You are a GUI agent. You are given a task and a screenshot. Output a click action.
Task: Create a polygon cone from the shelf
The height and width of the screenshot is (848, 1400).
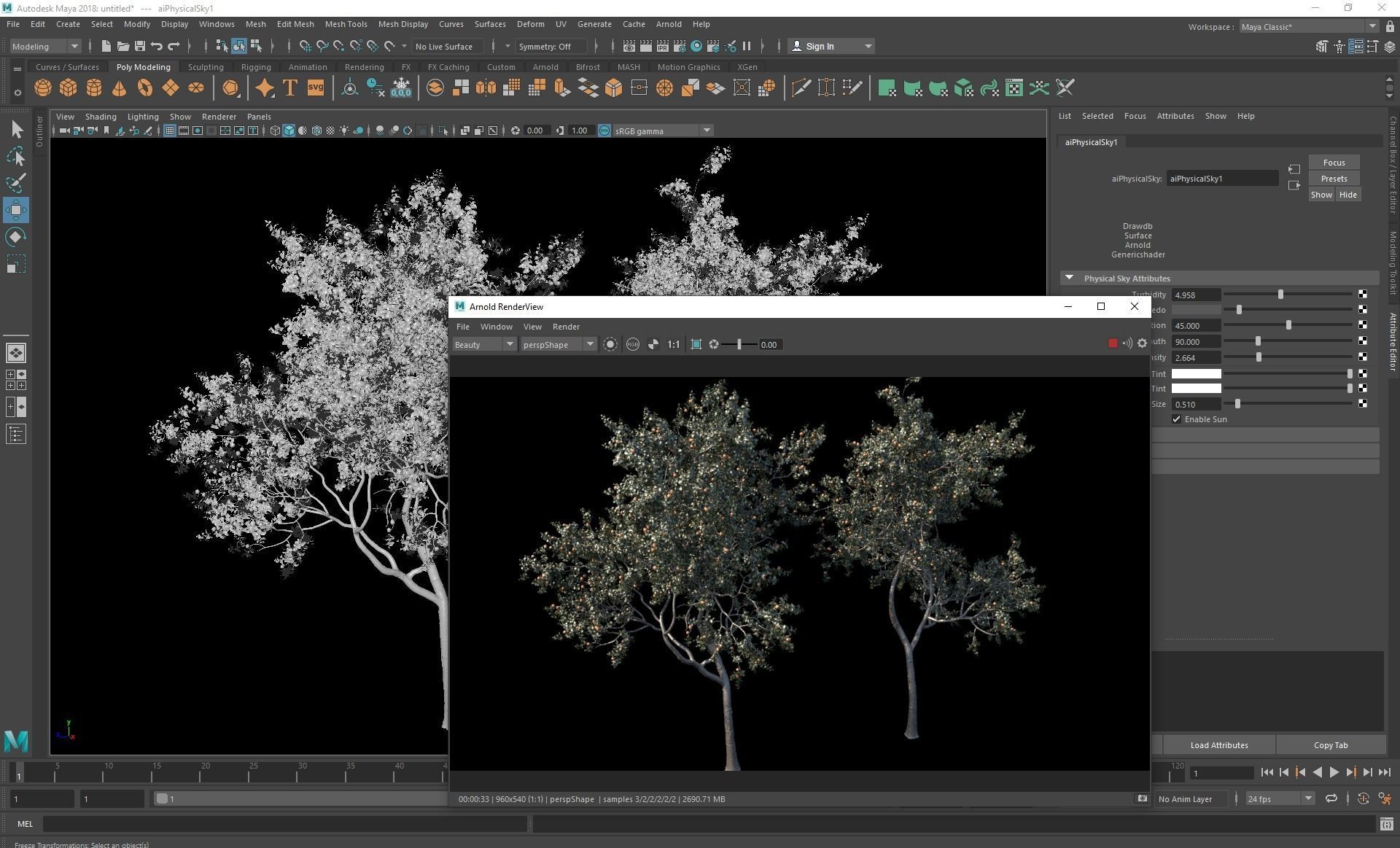[x=120, y=88]
